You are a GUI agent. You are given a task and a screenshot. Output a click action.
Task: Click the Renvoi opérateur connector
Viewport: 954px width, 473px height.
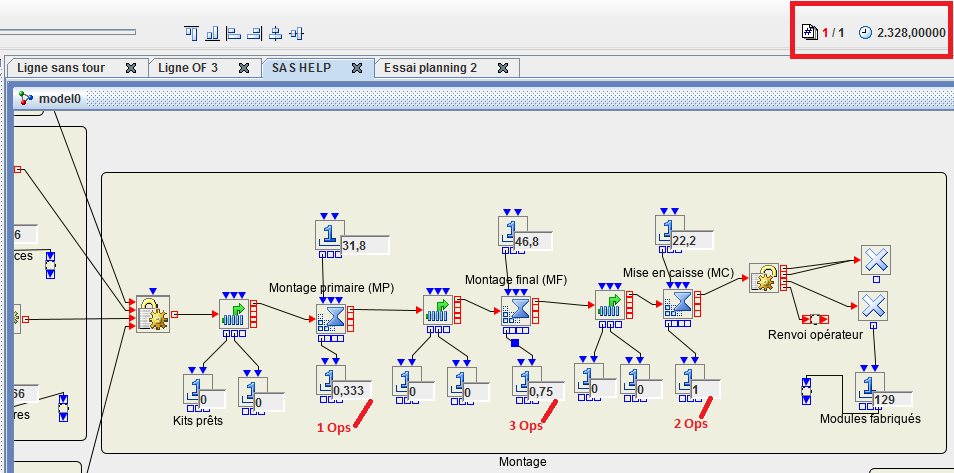(815, 319)
